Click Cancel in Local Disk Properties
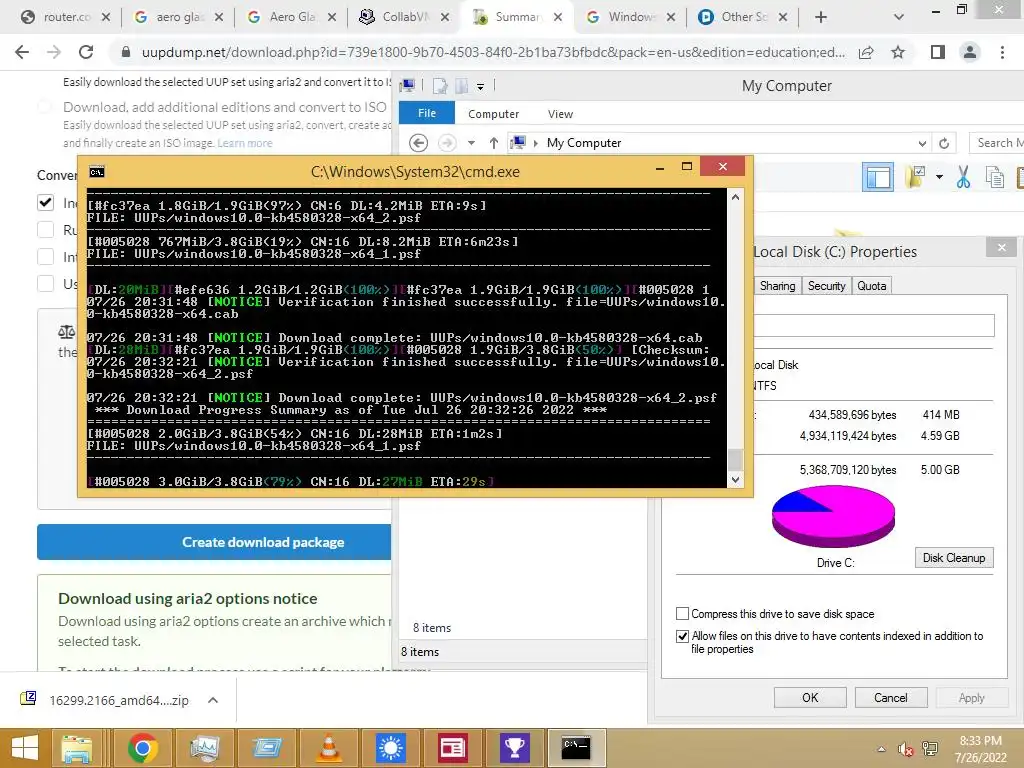The height and width of the screenshot is (768, 1024). pos(891,697)
